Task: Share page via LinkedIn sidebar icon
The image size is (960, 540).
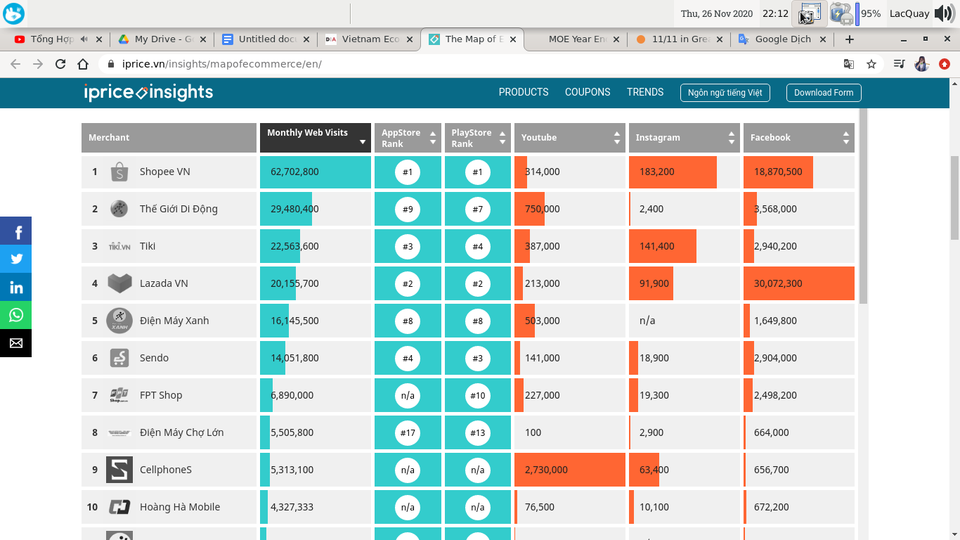Action: [x=16, y=287]
